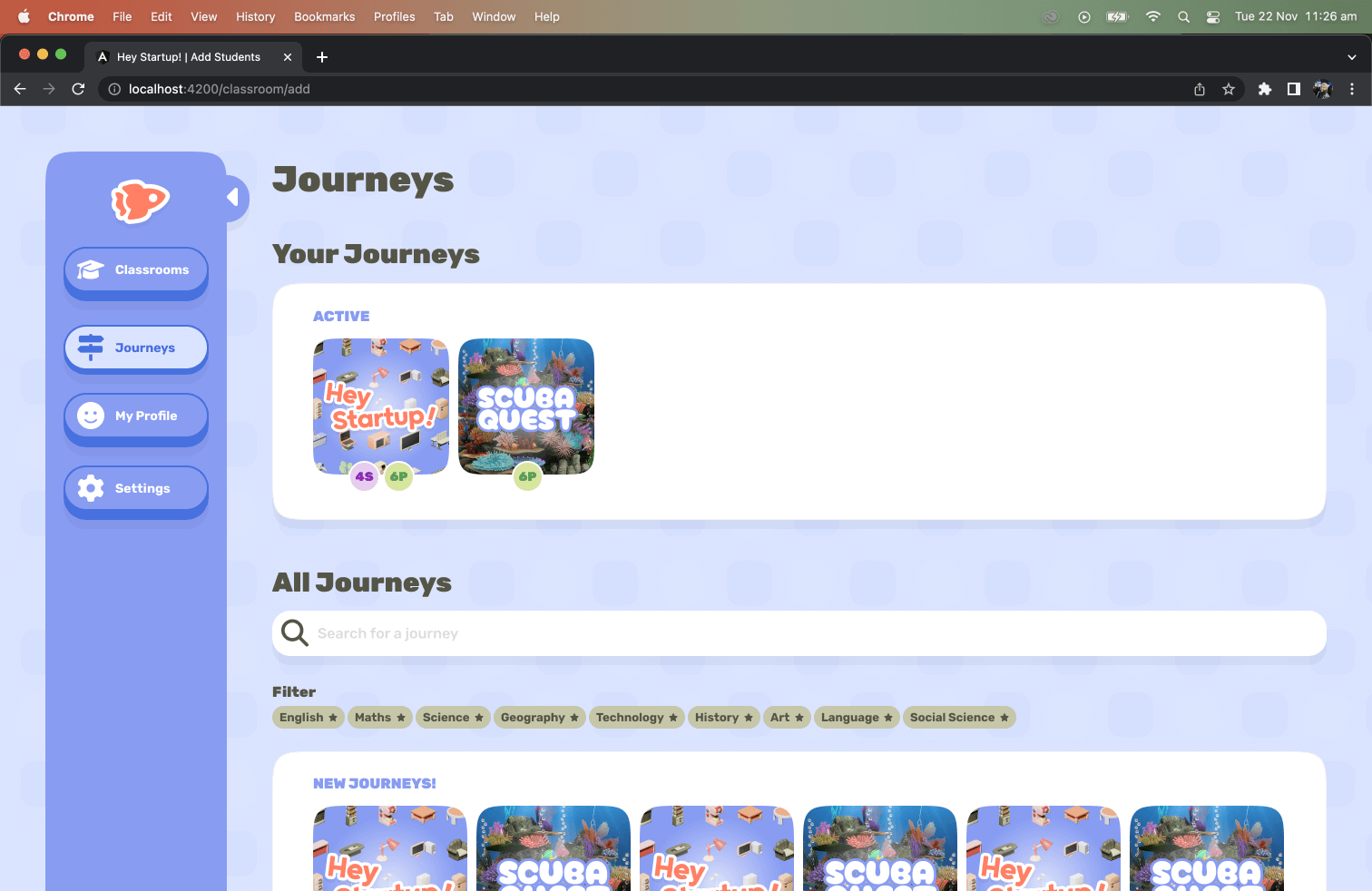Click the gear Settings icon

coord(91,488)
